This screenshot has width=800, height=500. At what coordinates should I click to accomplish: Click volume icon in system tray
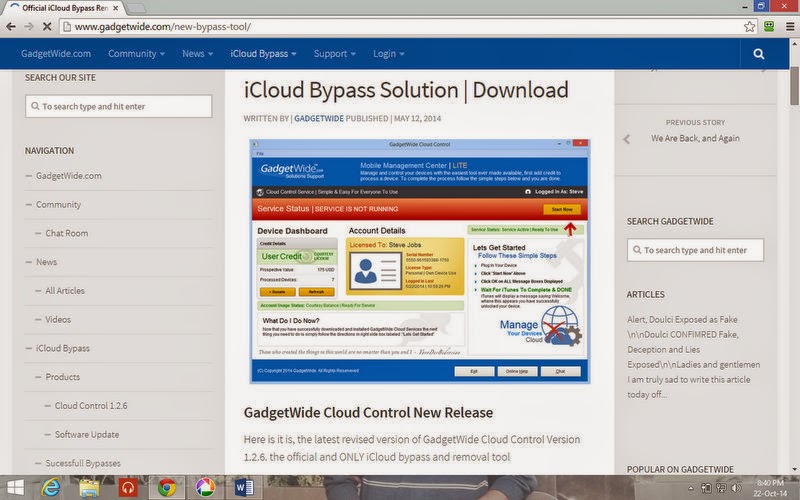pyautogui.click(x=736, y=488)
